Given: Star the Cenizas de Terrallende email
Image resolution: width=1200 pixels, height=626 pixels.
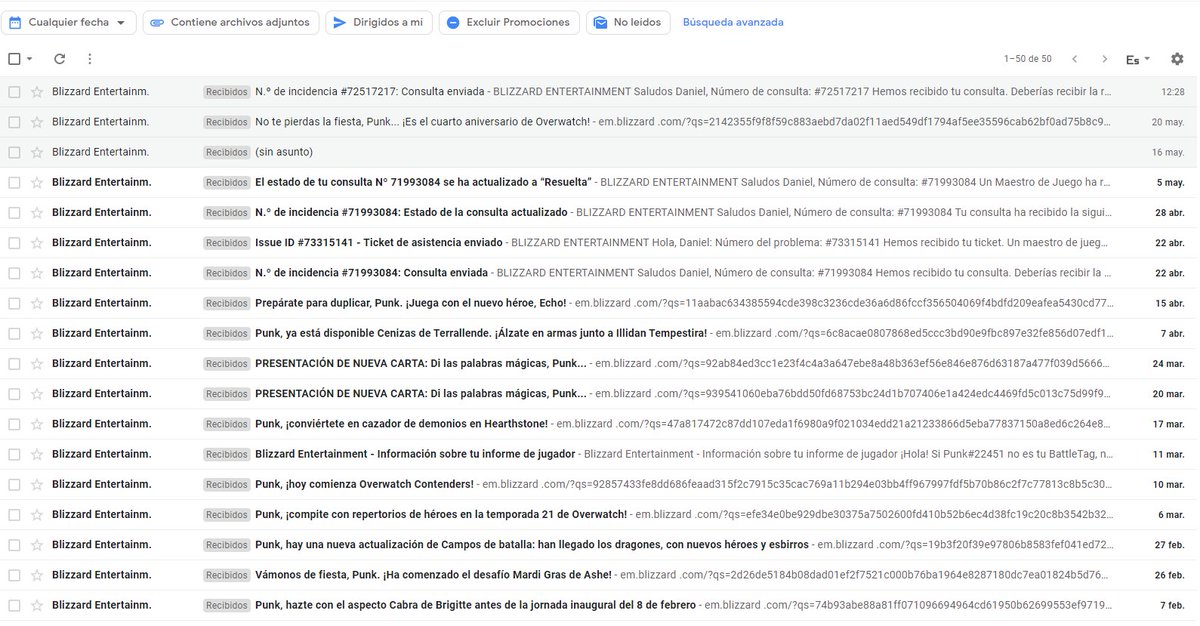Looking at the screenshot, I should [x=37, y=333].
